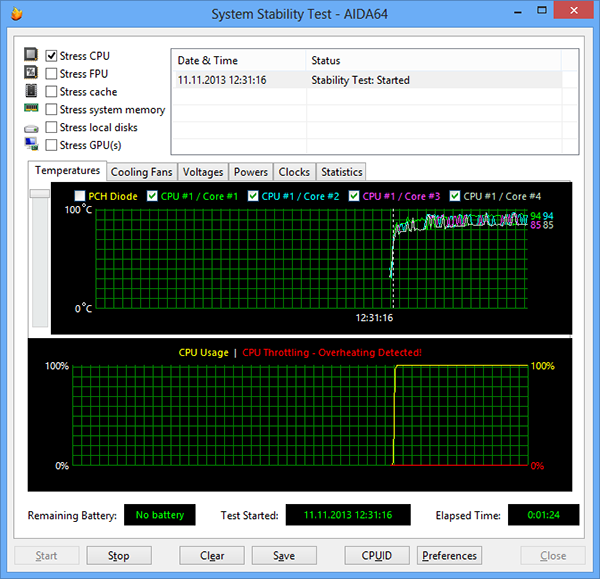Screen dimensions: 600x579
Task: Click the 12:31:16 time marker under the graph
Action: (x=374, y=318)
